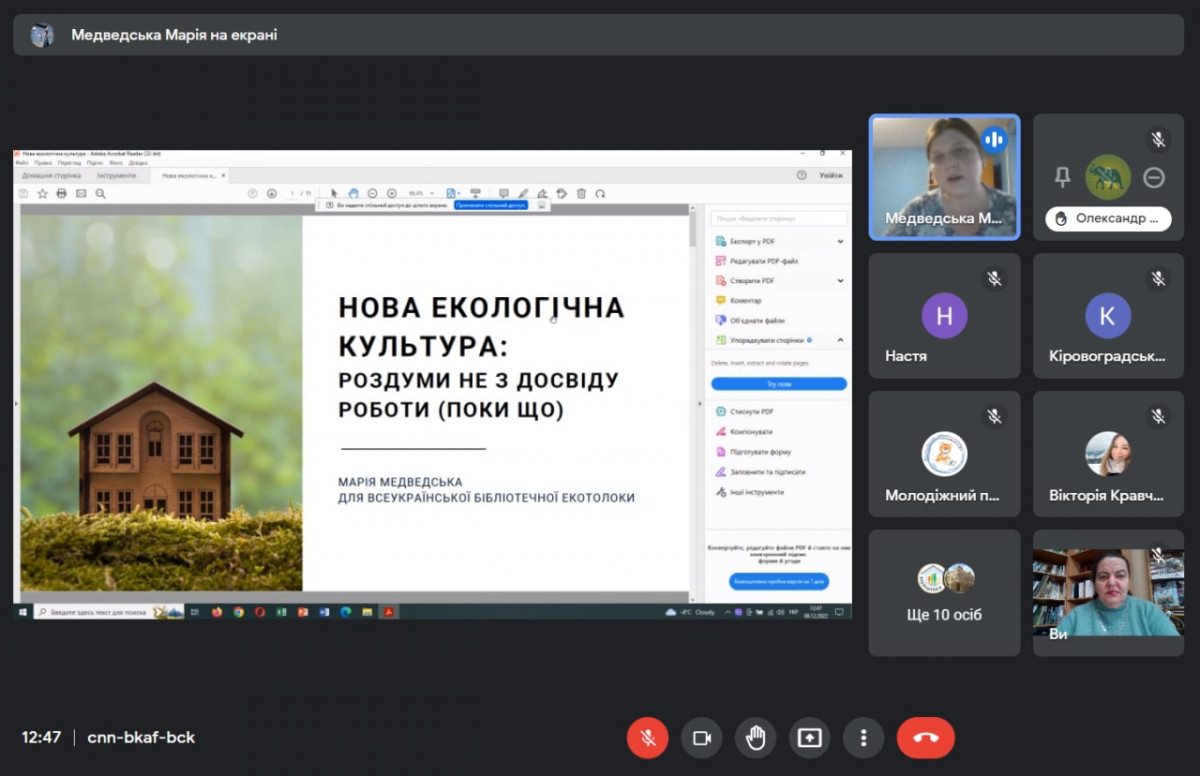The height and width of the screenshot is (776, 1200).
Task: Click the print icon in Acrobat toolbar
Action: (x=62, y=193)
